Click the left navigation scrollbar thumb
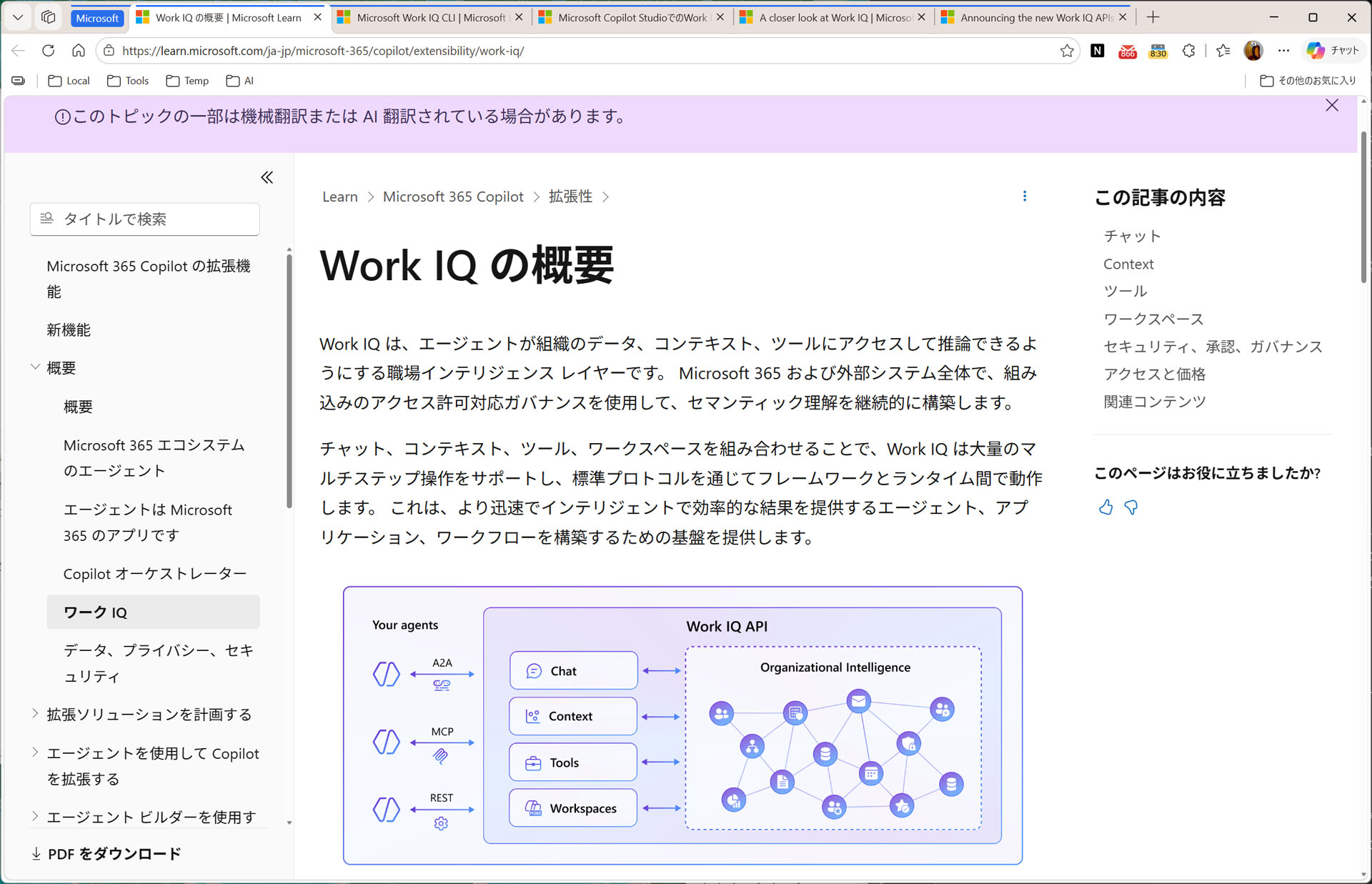The height and width of the screenshot is (884, 1372). [x=289, y=382]
